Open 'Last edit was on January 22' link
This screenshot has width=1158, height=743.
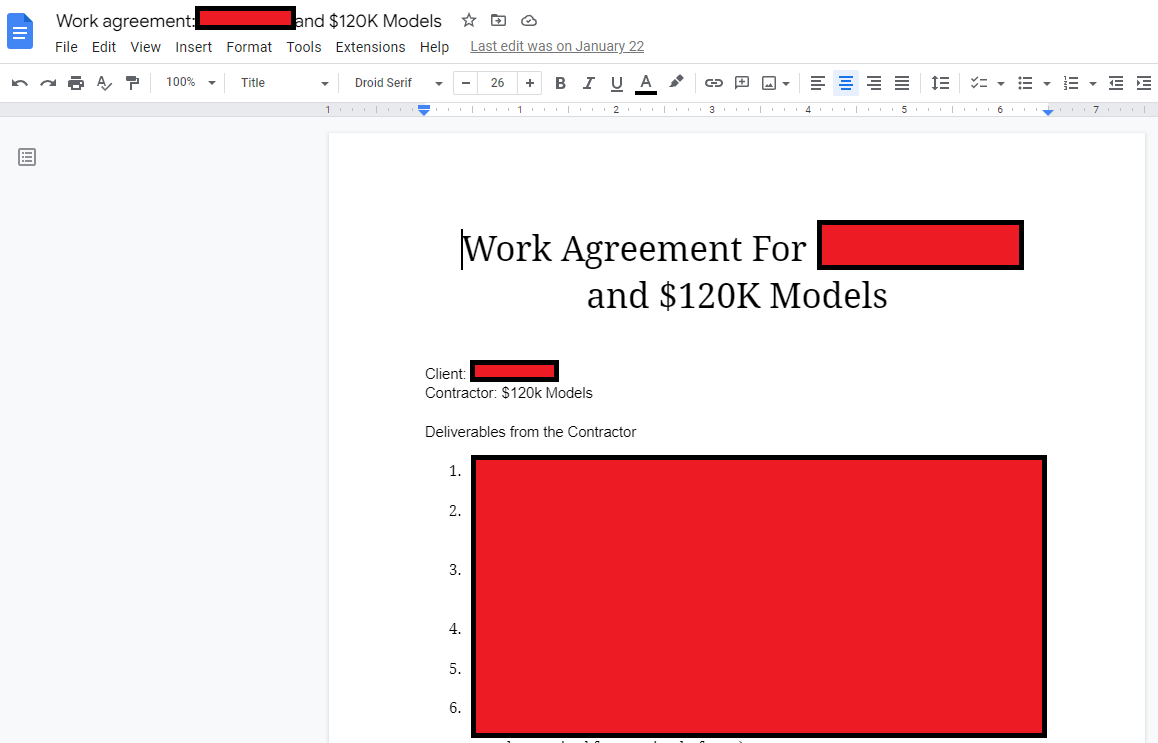click(557, 46)
